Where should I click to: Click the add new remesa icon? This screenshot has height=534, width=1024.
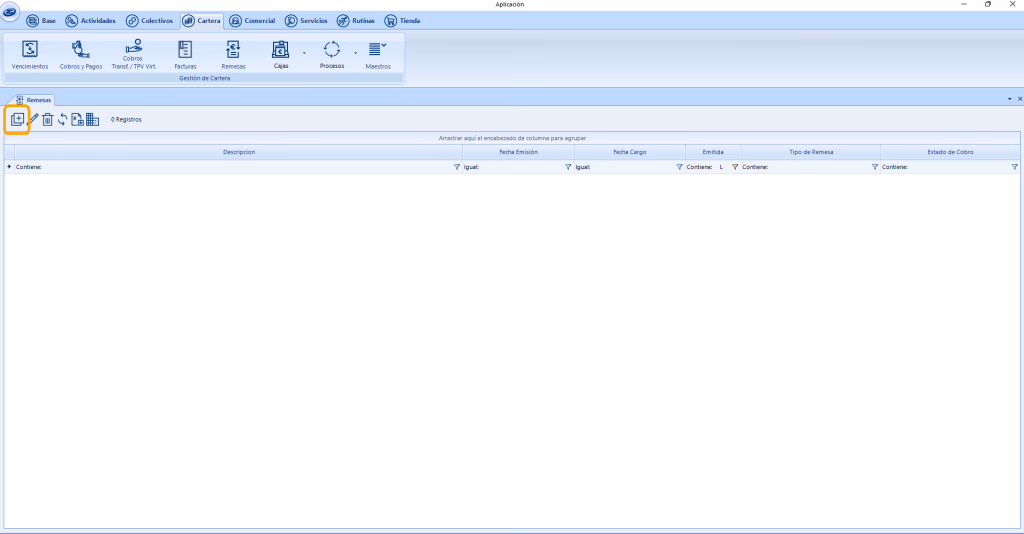click(17, 119)
